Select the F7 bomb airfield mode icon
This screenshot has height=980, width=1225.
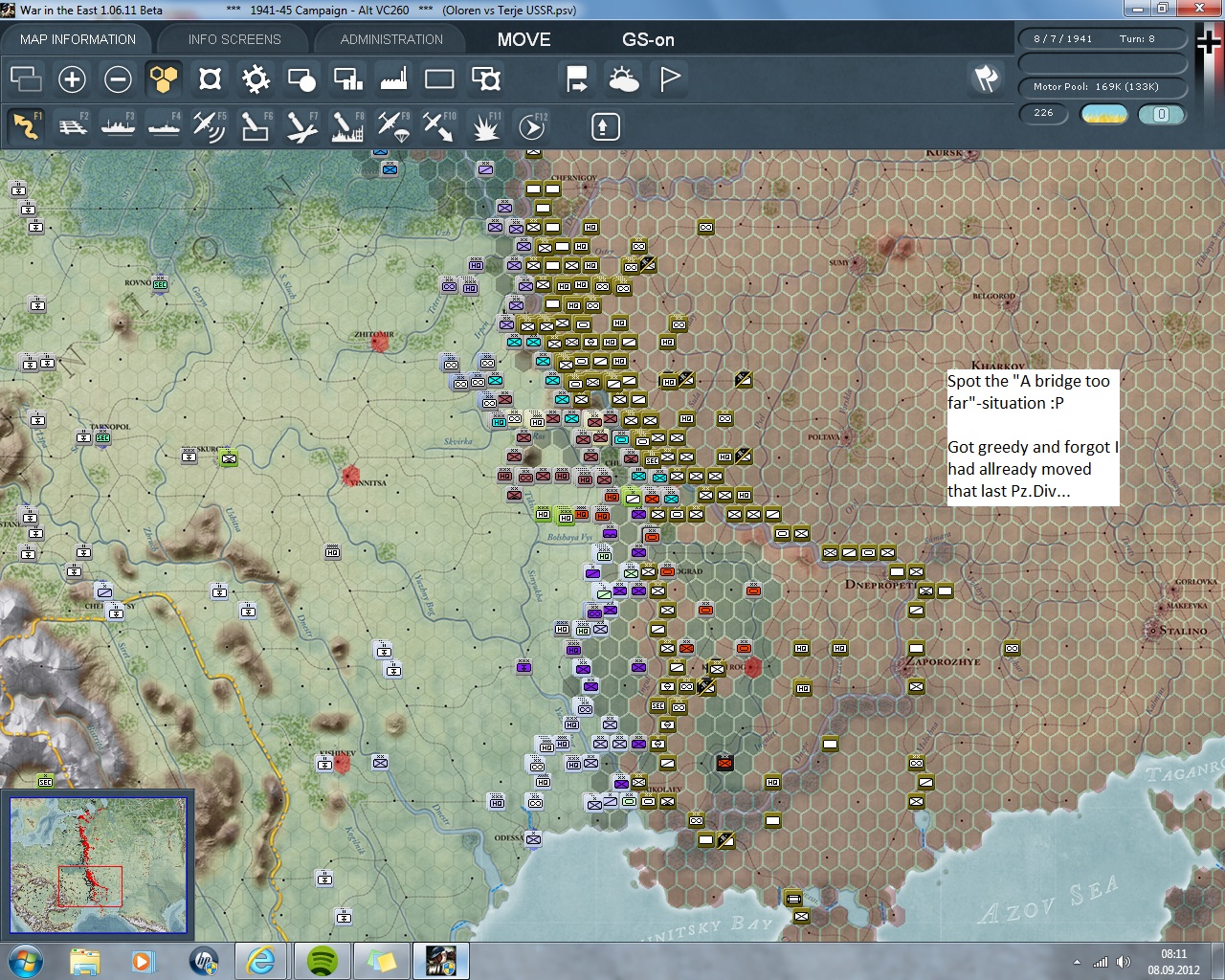coord(301,126)
